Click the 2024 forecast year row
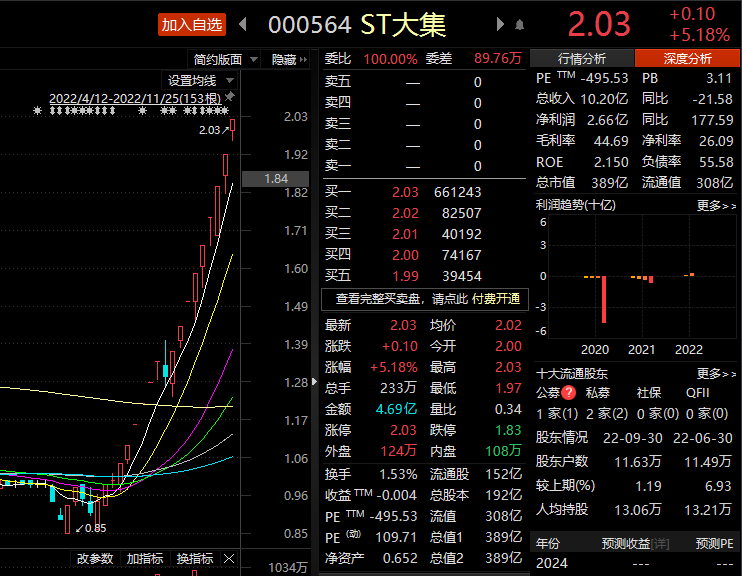742x576 pixels. 634,563
